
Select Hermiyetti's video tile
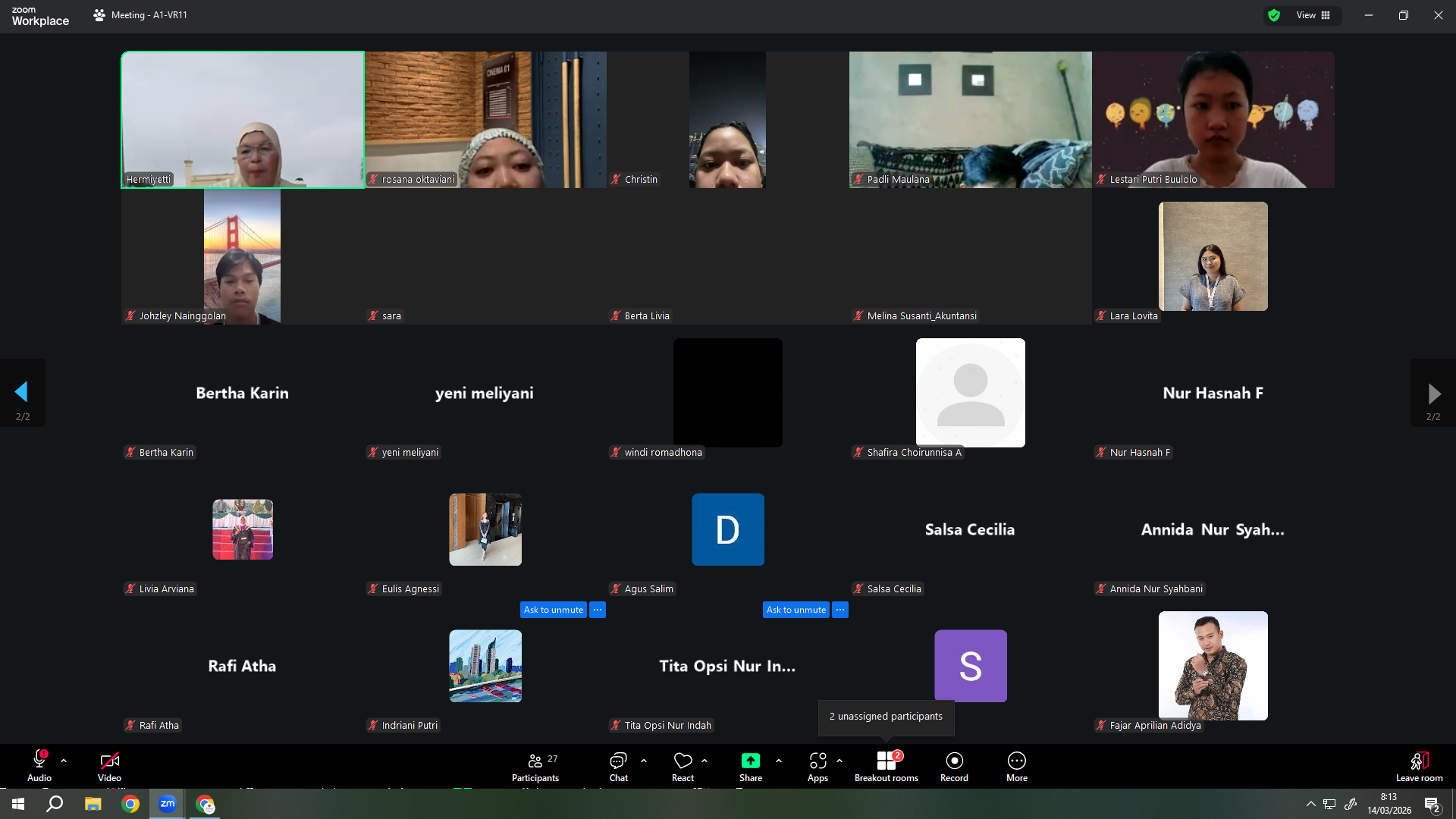pos(243,120)
